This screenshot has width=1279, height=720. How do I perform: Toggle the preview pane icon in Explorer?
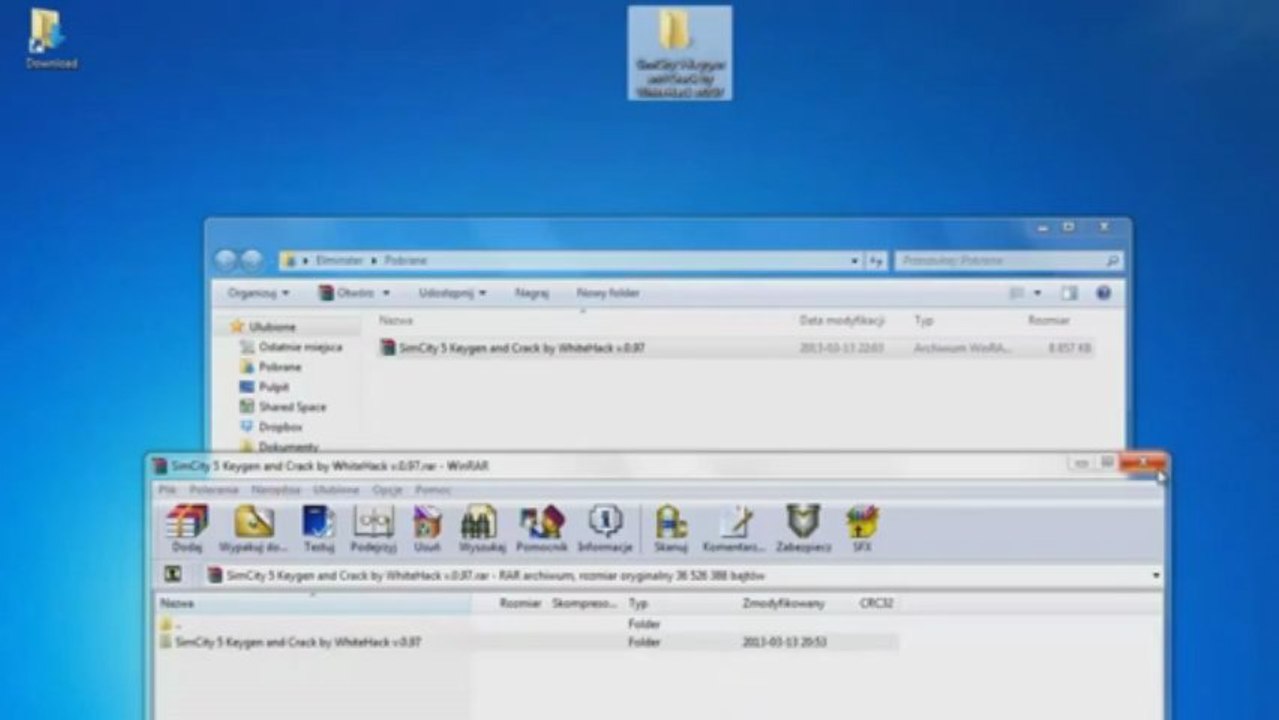(x=1069, y=293)
